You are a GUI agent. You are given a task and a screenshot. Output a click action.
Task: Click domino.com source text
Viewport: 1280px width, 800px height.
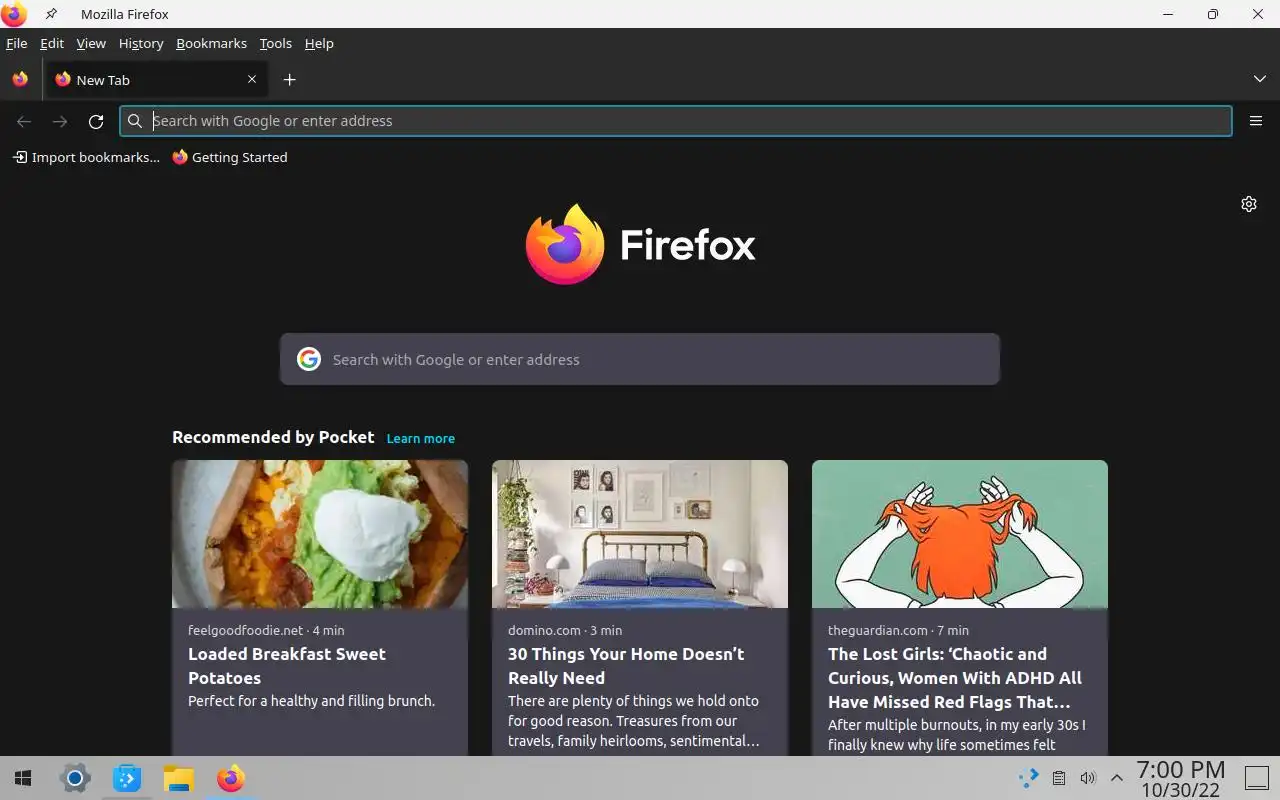tap(544, 630)
